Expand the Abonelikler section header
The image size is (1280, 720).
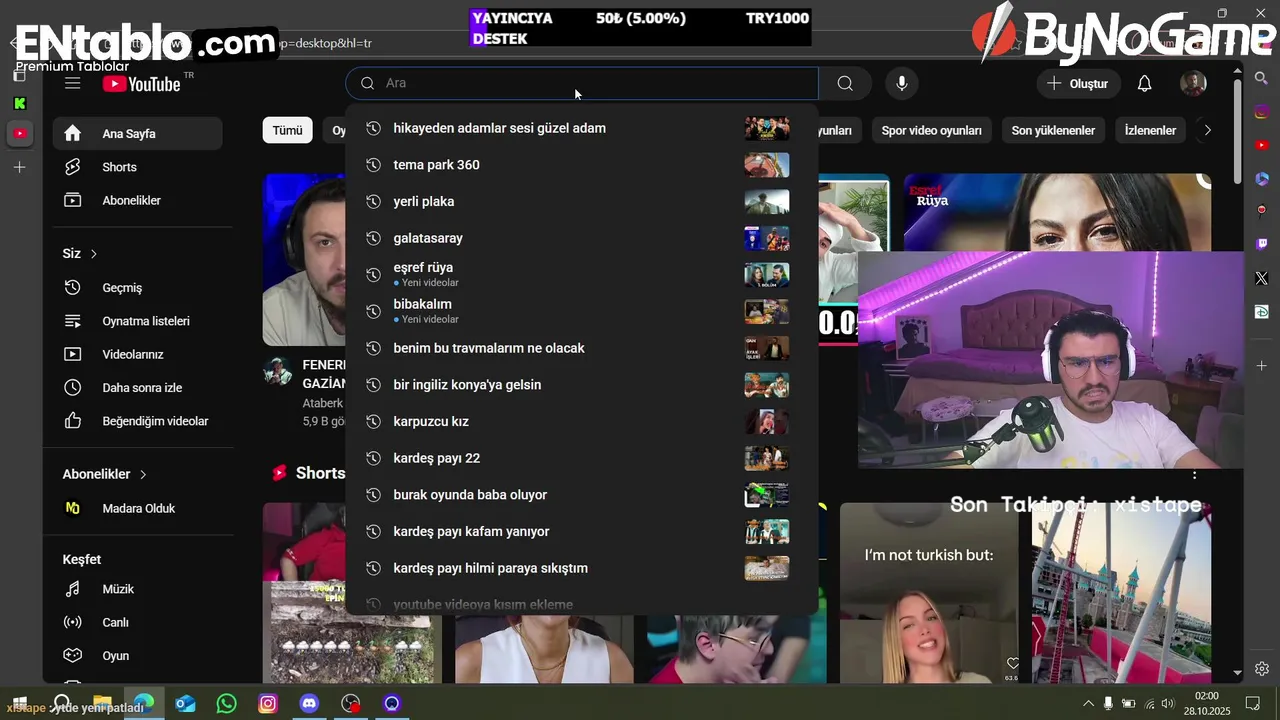104,474
